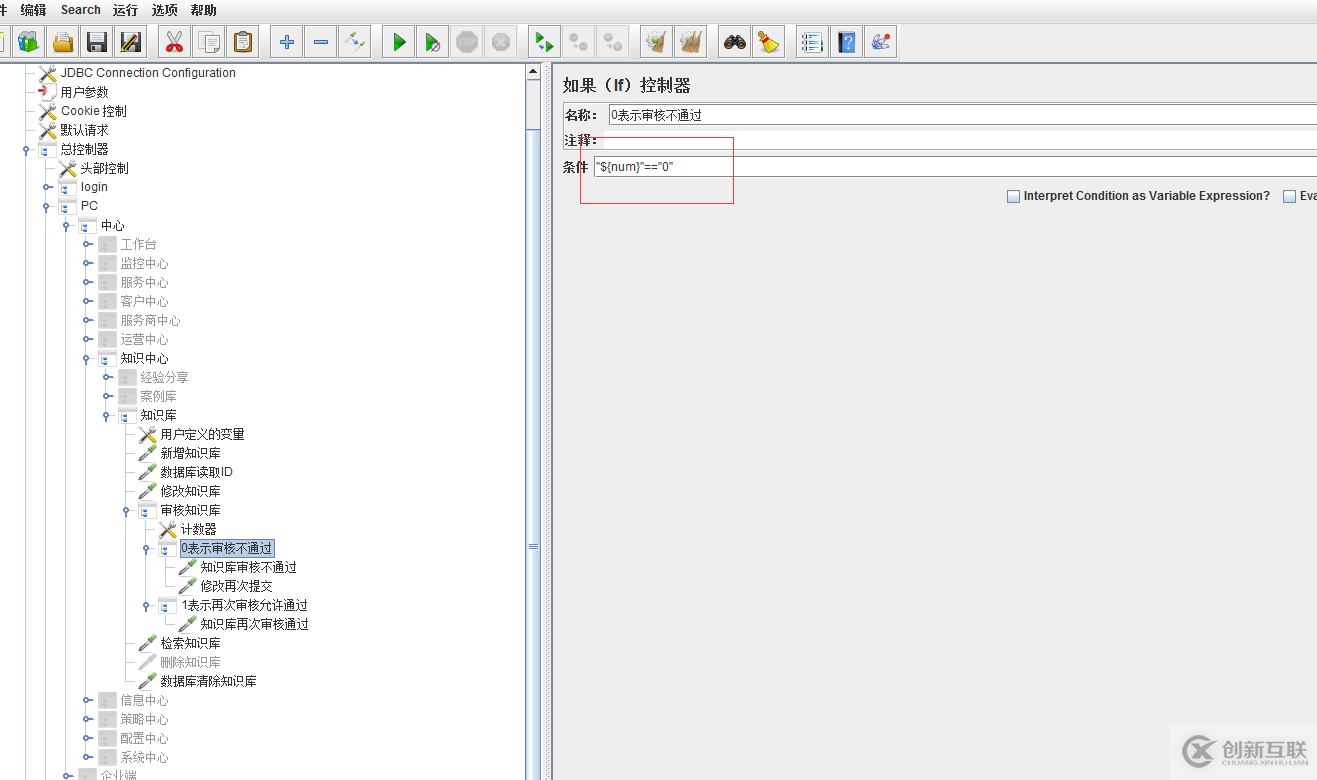The width and height of the screenshot is (1317, 780).
Task: Cut the selected element with scissors icon
Action: (x=174, y=42)
